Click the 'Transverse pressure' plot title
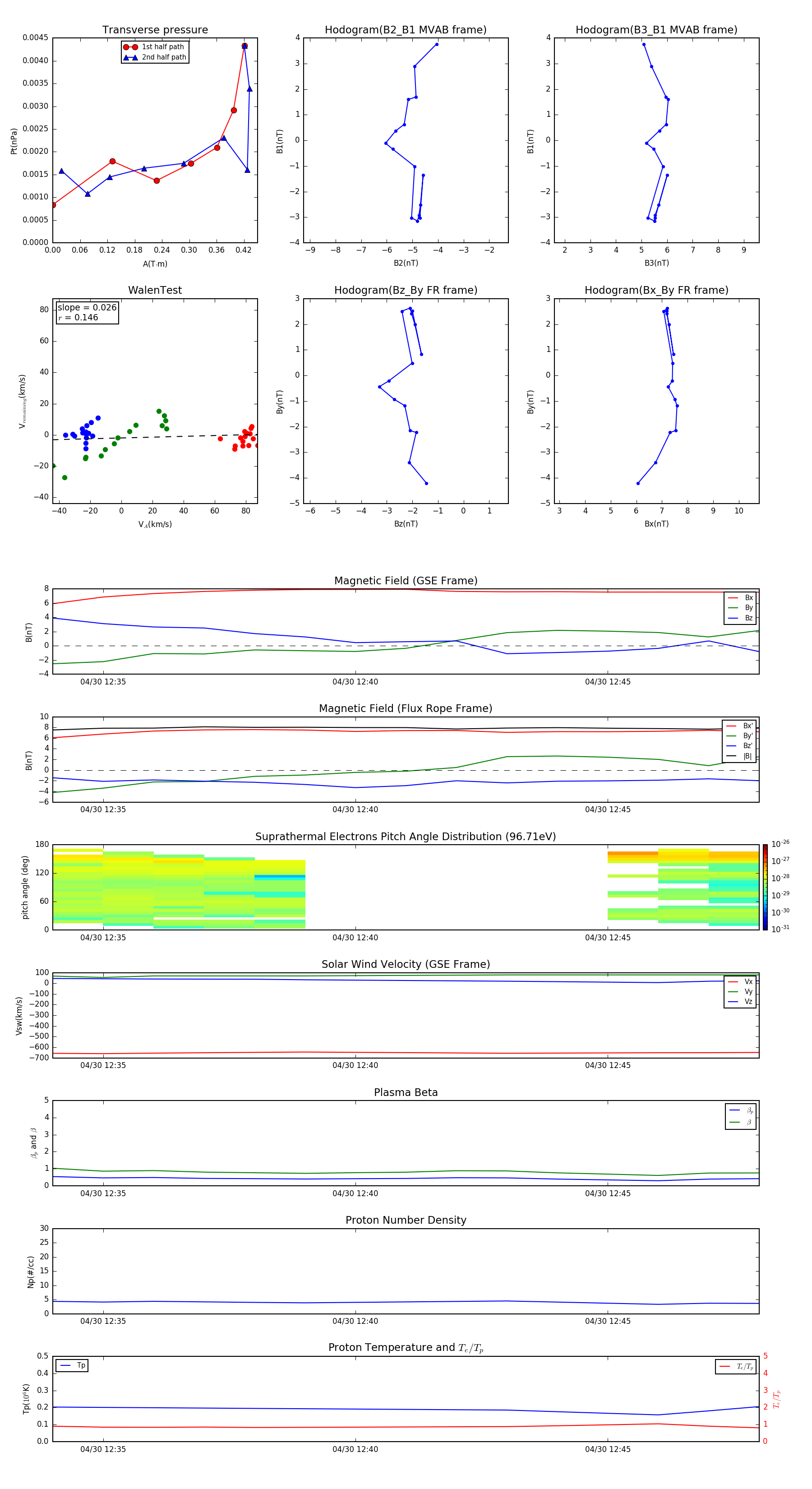 pos(155,30)
